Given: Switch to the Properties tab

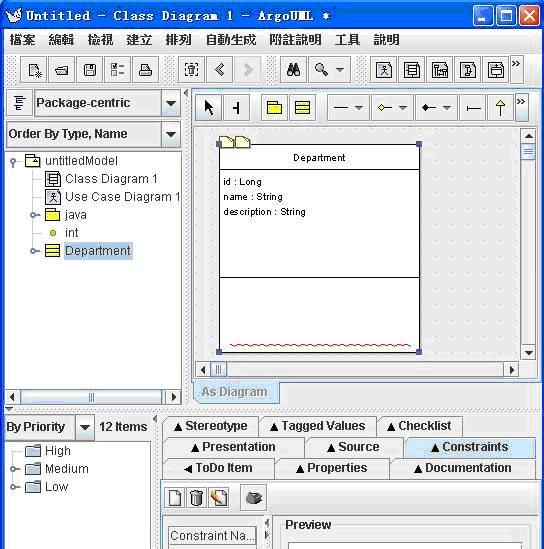Looking at the screenshot, I should (x=332, y=468).
